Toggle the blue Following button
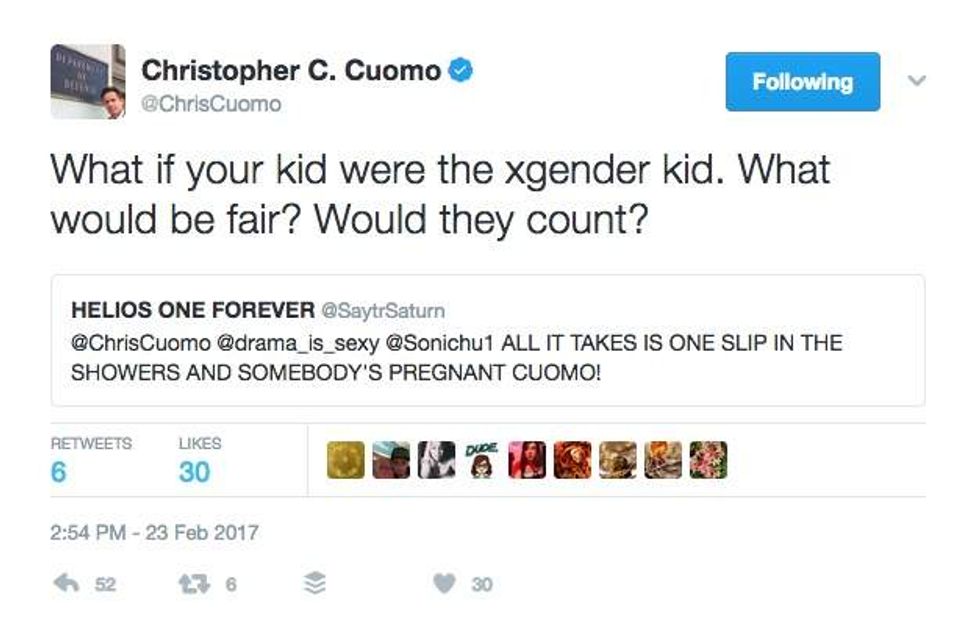Screen dimensions: 980x641 click(803, 82)
